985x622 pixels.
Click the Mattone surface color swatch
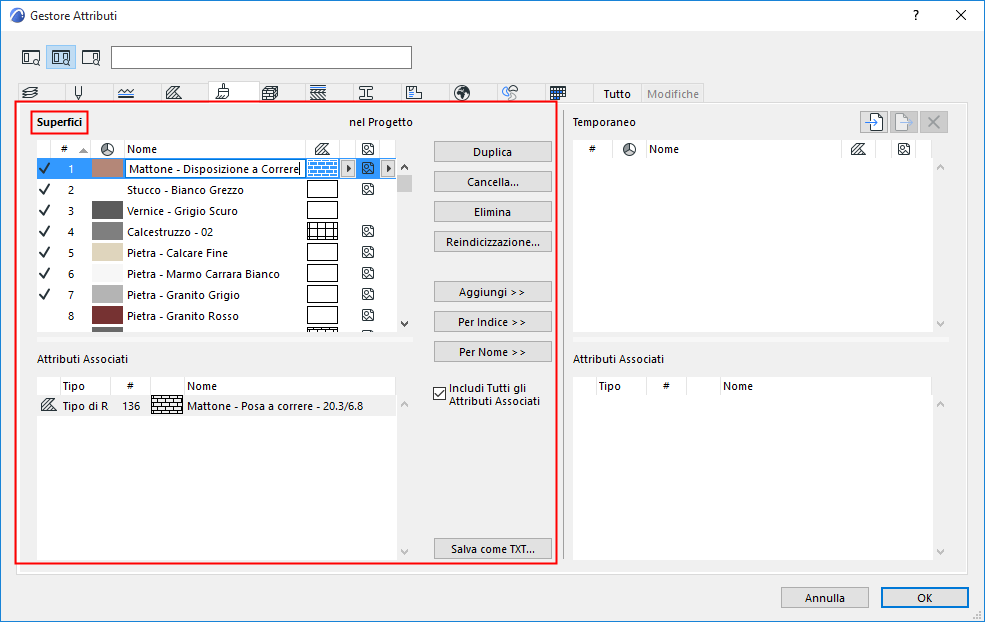(107, 168)
